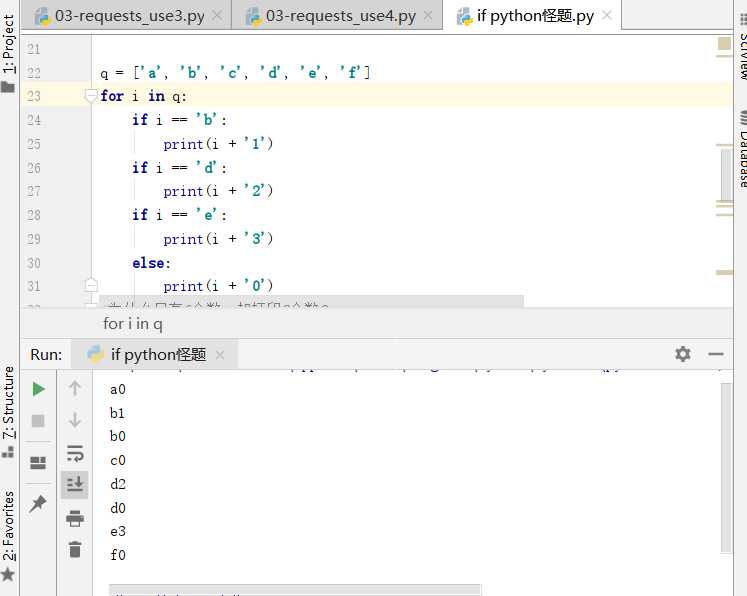Close the if python怪题 Run tab
This screenshot has width=747, height=596.
220,355
